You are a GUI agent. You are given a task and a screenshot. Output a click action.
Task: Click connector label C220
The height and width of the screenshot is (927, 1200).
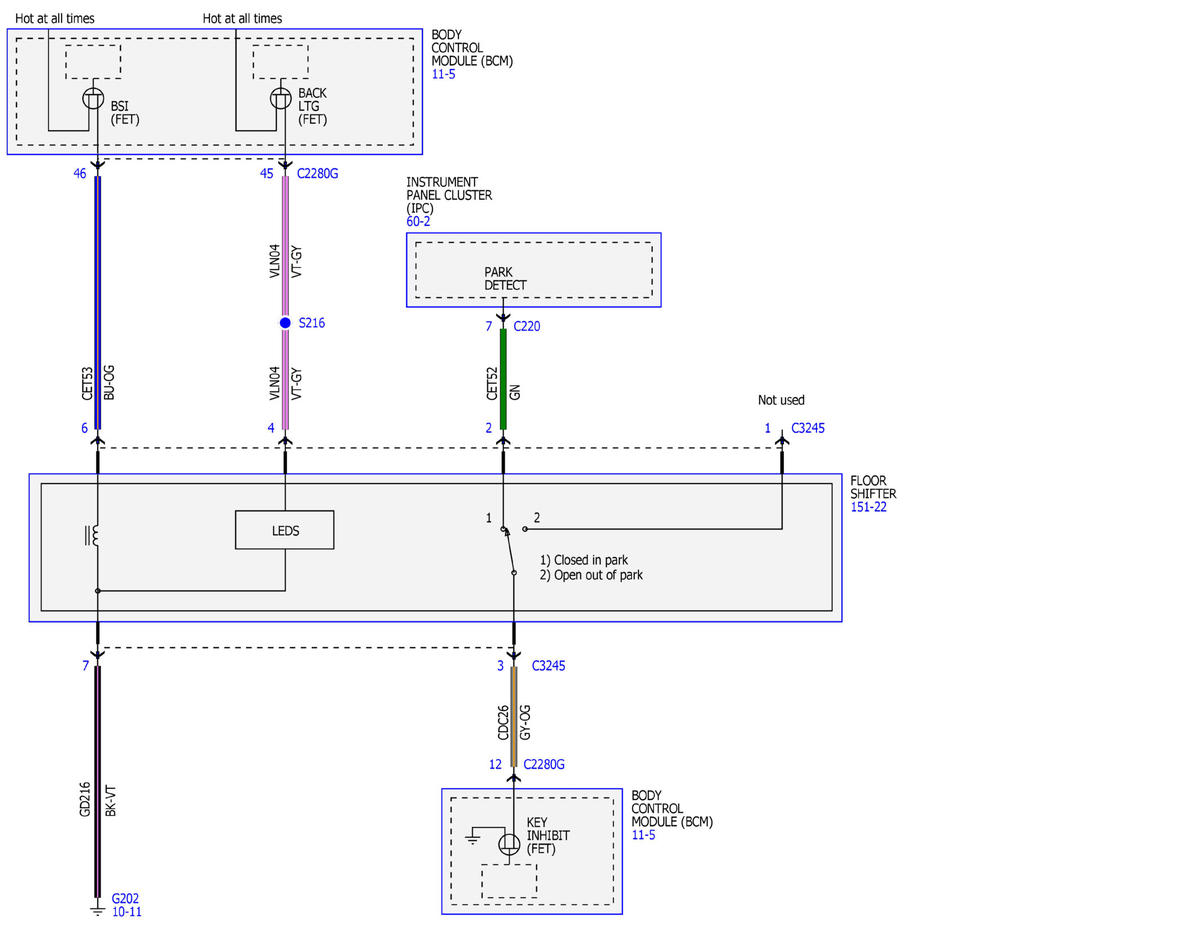pyautogui.click(x=526, y=326)
